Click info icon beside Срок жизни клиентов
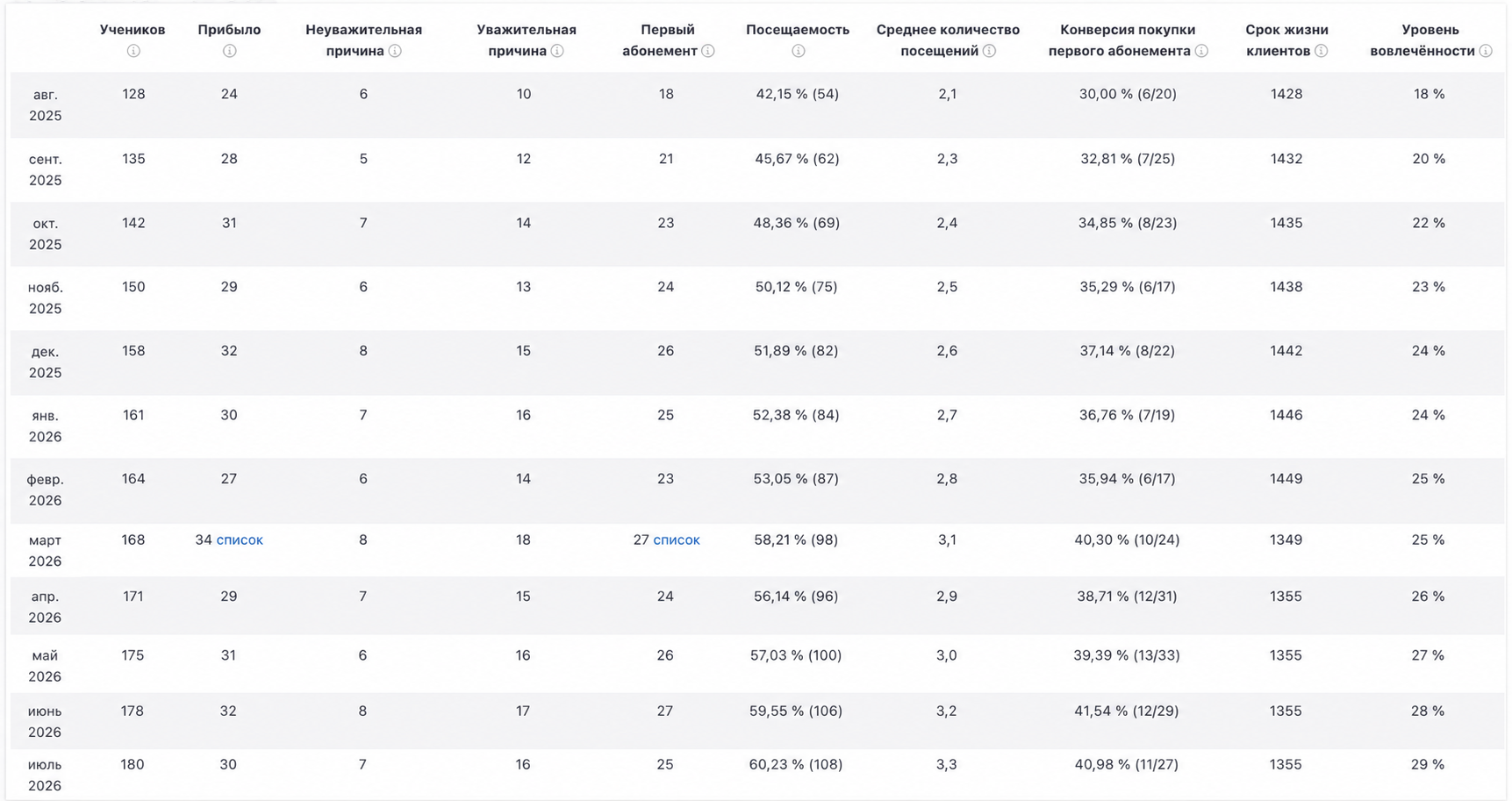The width and height of the screenshot is (1512, 801). coord(1322,51)
